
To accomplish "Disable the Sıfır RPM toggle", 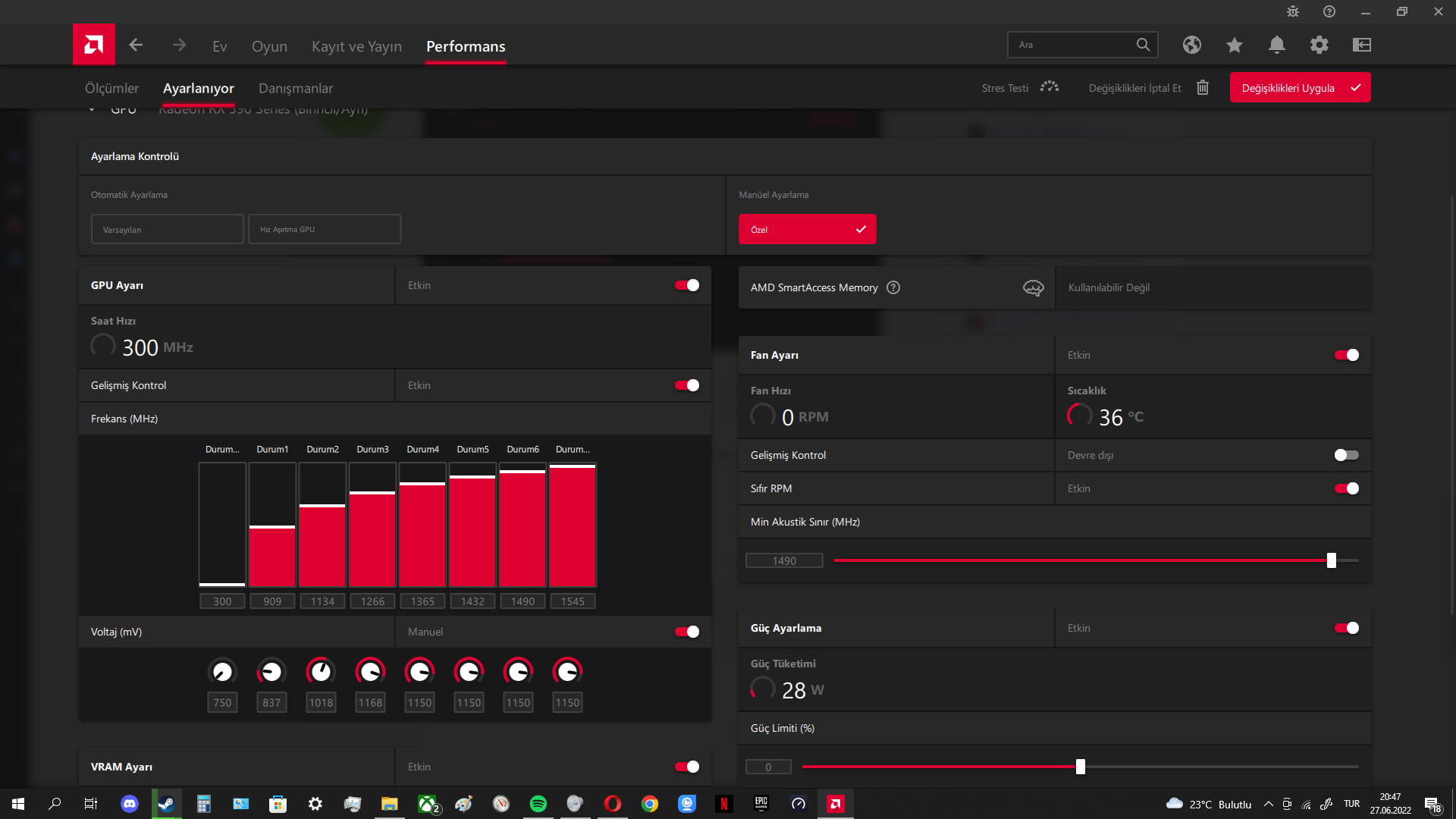I will (x=1346, y=488).
